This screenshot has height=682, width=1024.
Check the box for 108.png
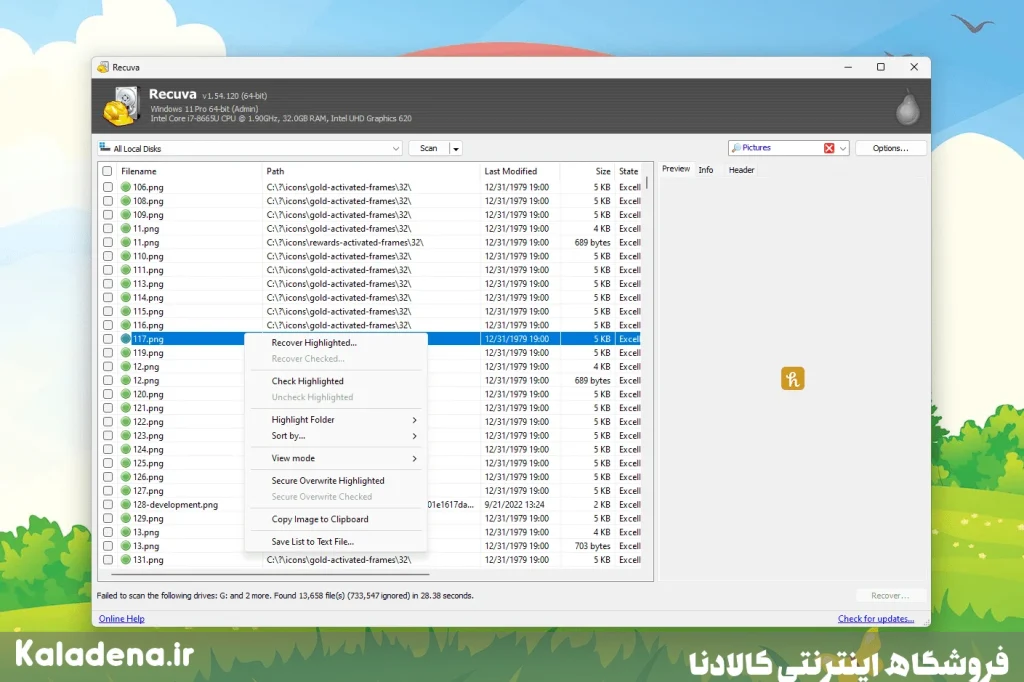108,201
